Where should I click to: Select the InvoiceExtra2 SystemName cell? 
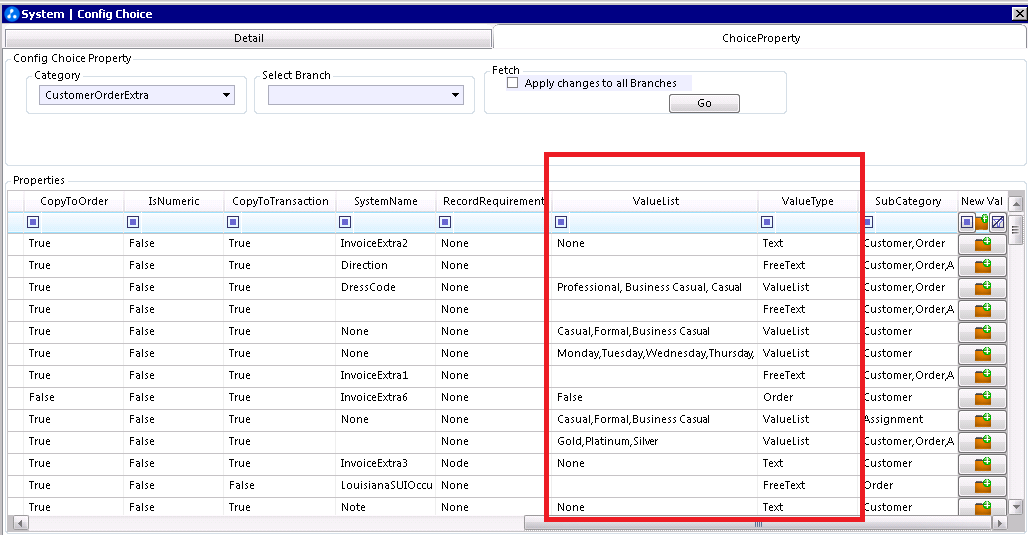pos(386,243)
